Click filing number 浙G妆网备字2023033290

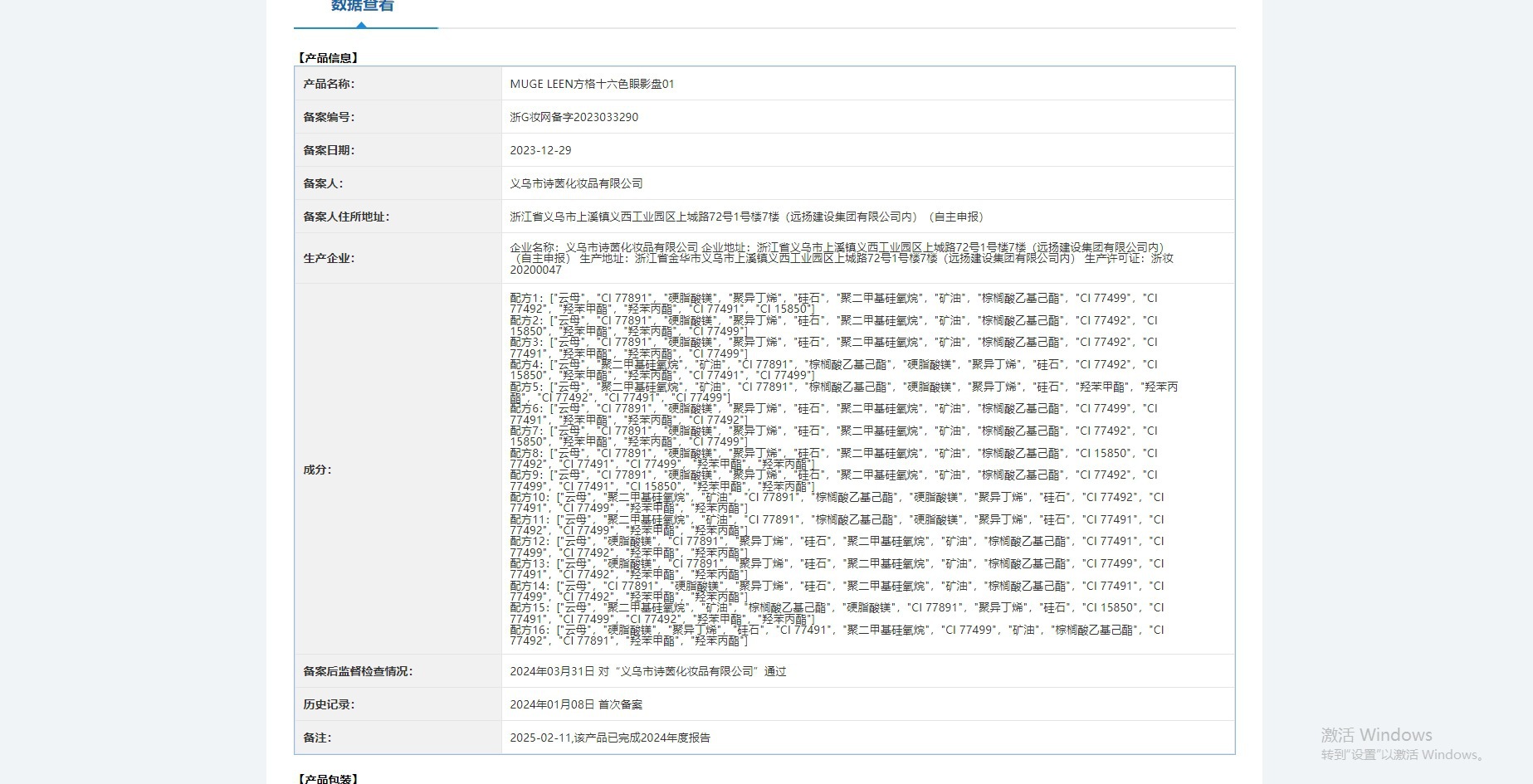pyautogui.click(x=574, y=117)
